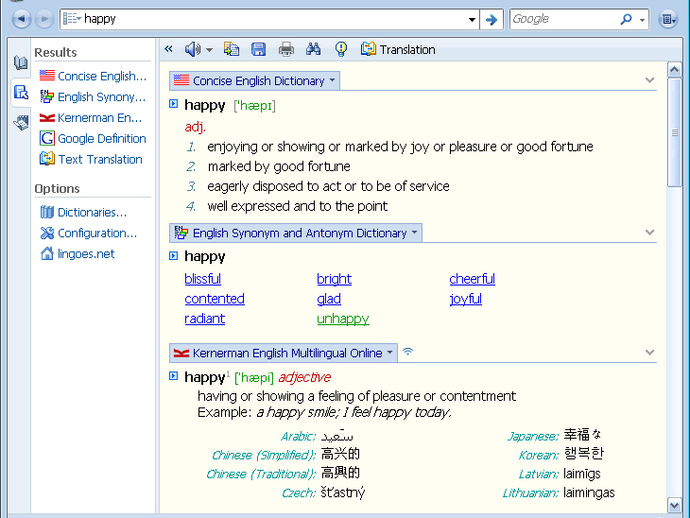The image size is (690, 518).
Task: Toggle the happy entry in Concise dictionary
Action: pos(174,104)
